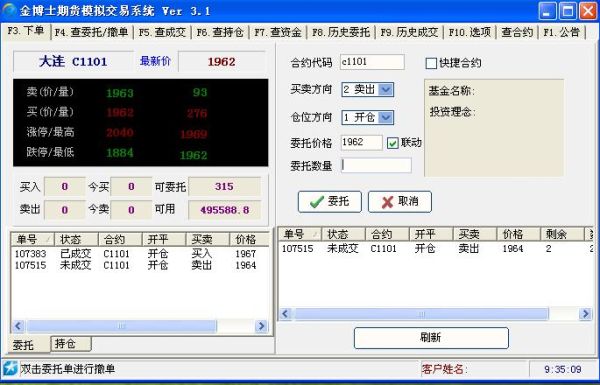Open the F7 查资金 tab
The height and width of the screenshot is (385, 600).
tap(278, 32)
